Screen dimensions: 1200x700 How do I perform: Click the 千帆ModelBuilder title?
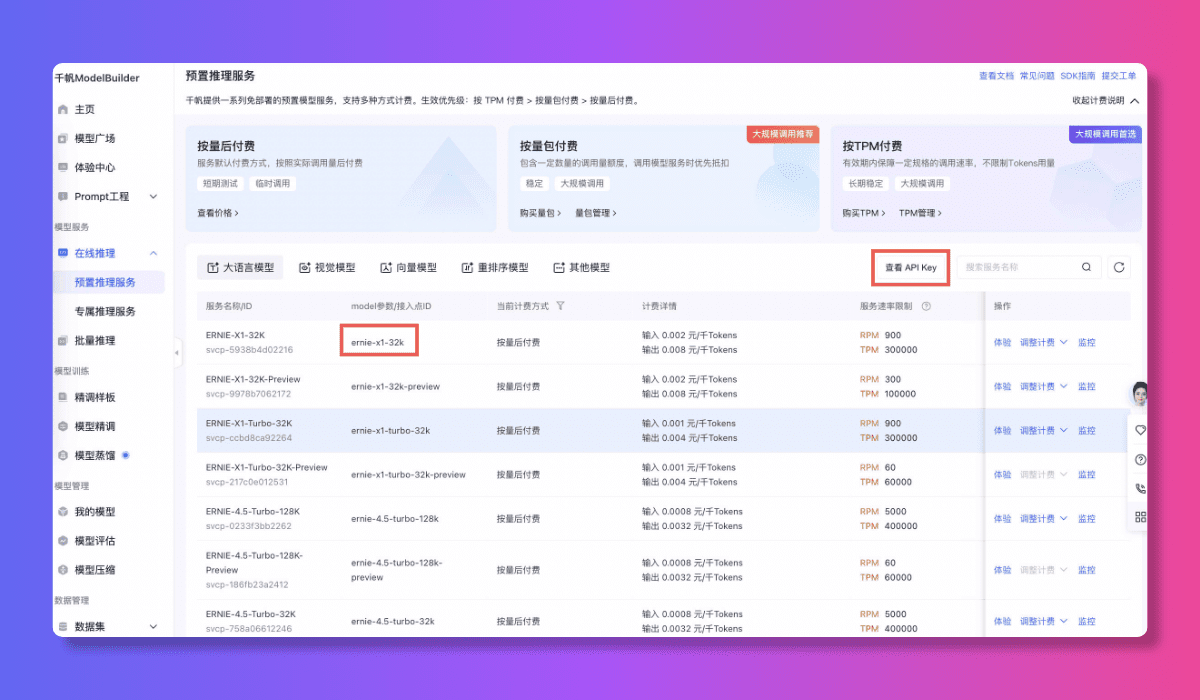click(x=97, y=78)
